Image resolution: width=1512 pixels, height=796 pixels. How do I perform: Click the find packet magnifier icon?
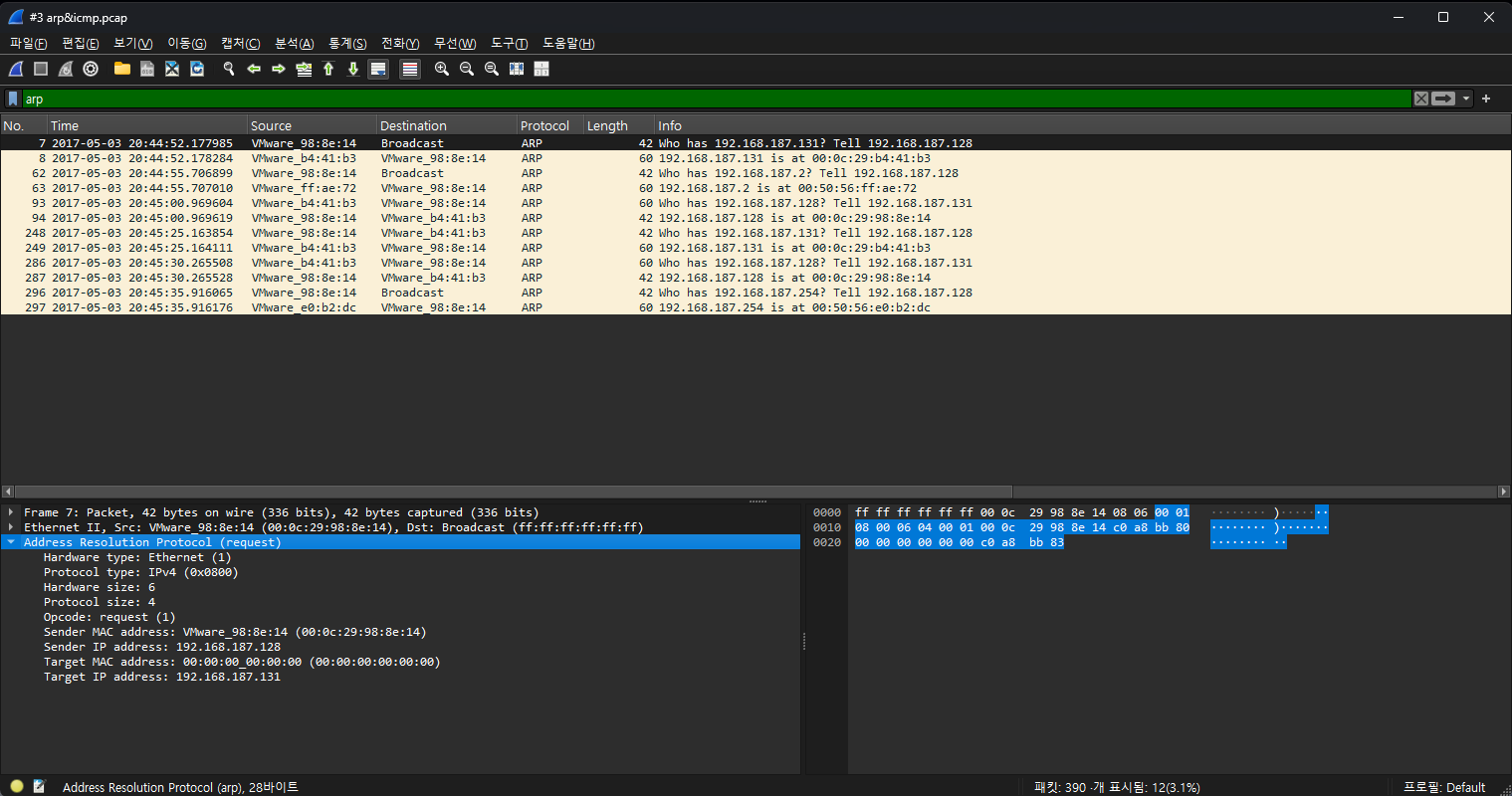tap(229, 69)
